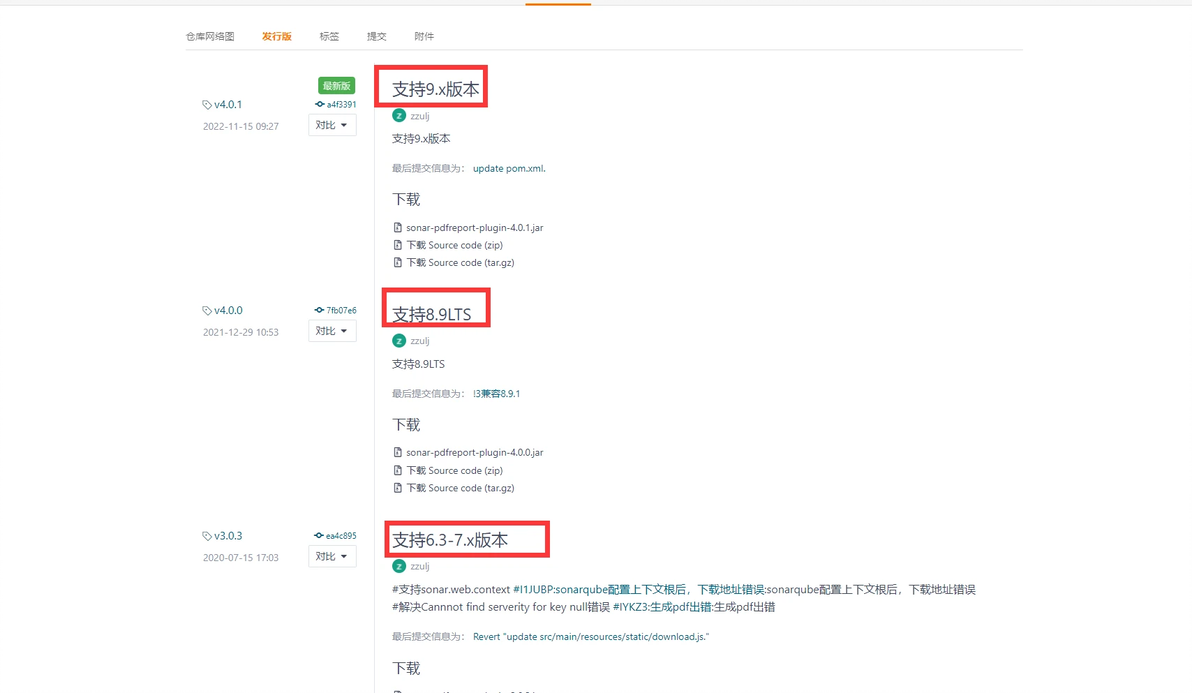The width and height of the screenshot is (1192, 693).
Task: Click the tag icon next to v3.0.3
Action: pyautogui.click(x=207, y=536)
